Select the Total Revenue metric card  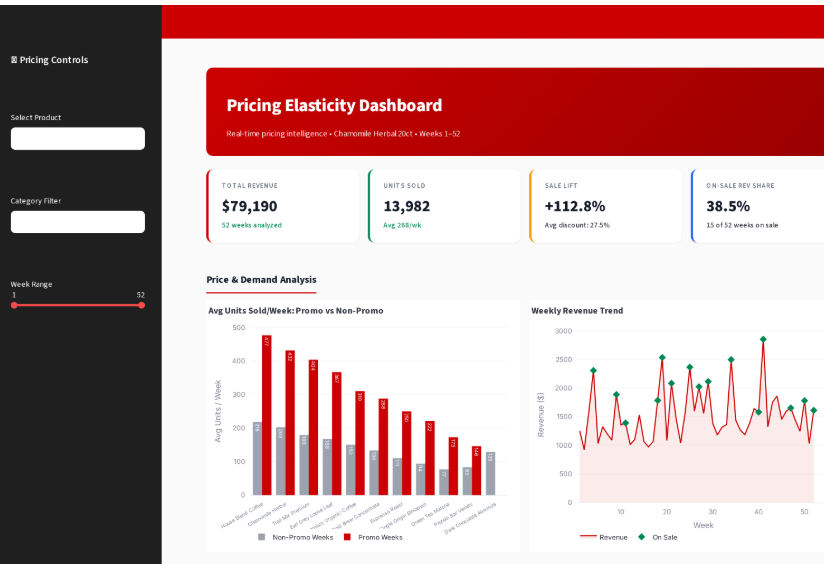pos(283,206)
